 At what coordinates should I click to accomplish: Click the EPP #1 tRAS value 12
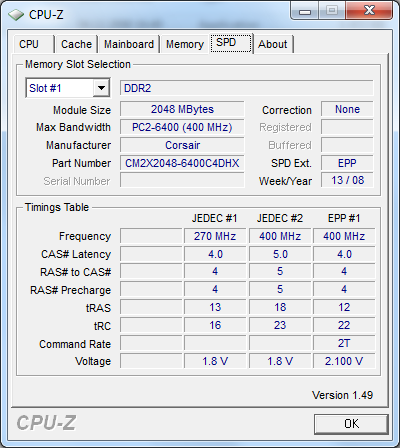(344, 307)
